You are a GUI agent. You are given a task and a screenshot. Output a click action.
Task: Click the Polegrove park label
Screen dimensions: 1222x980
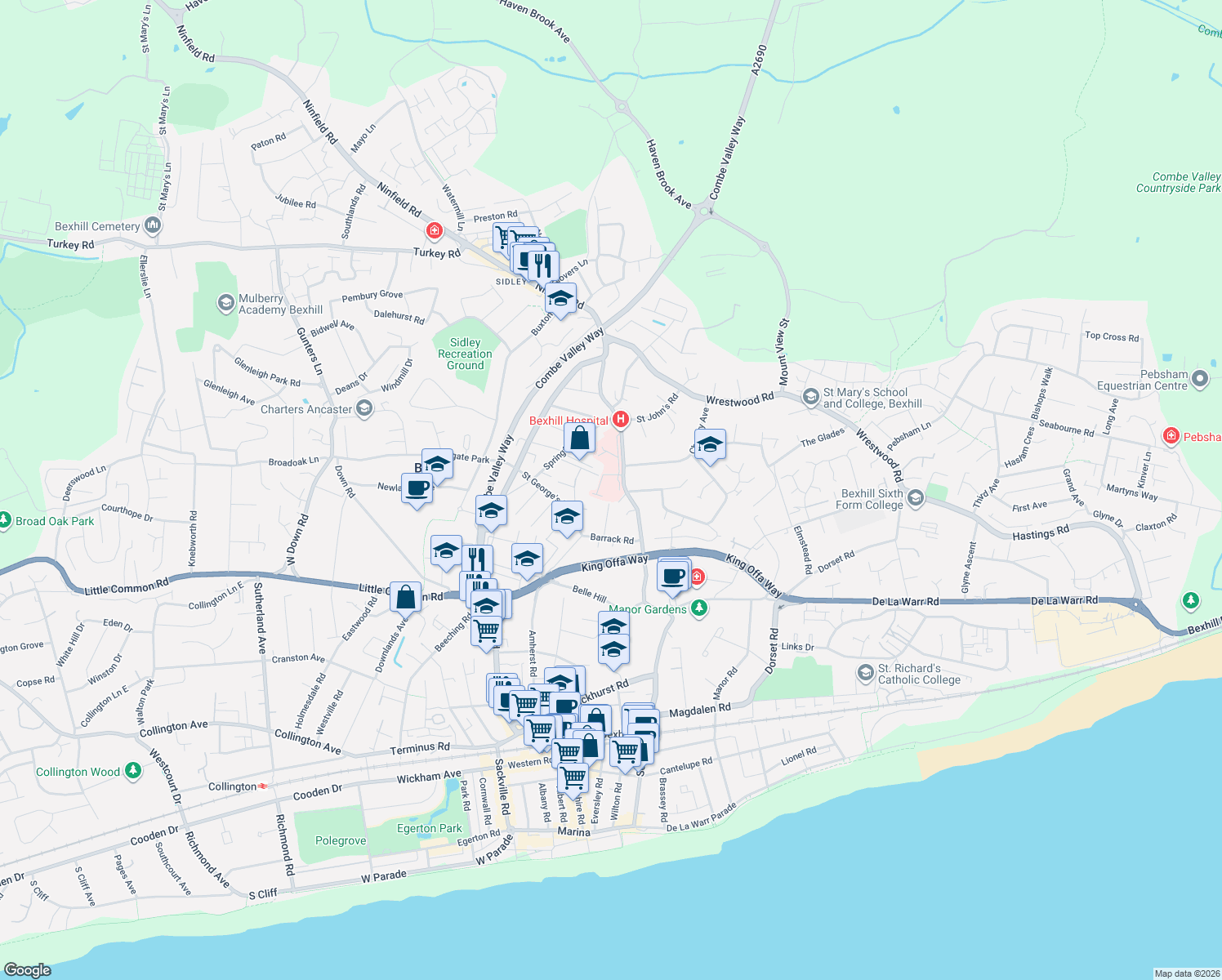click(x=341, y=840)
